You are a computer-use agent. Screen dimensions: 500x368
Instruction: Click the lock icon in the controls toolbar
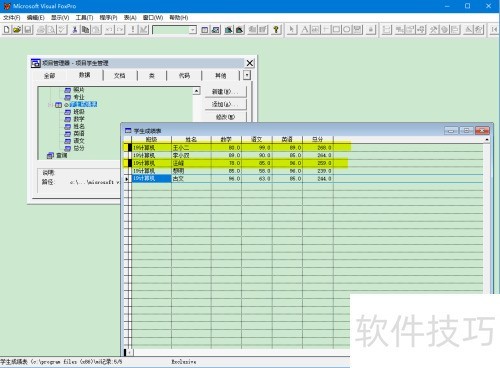click(x=371, y=30)
